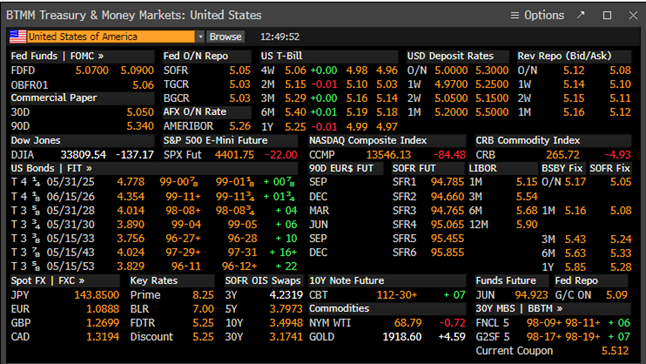Click the G/C ON Fed Repo 5.09
Screen dimensions: 646x364
(617, 296)
